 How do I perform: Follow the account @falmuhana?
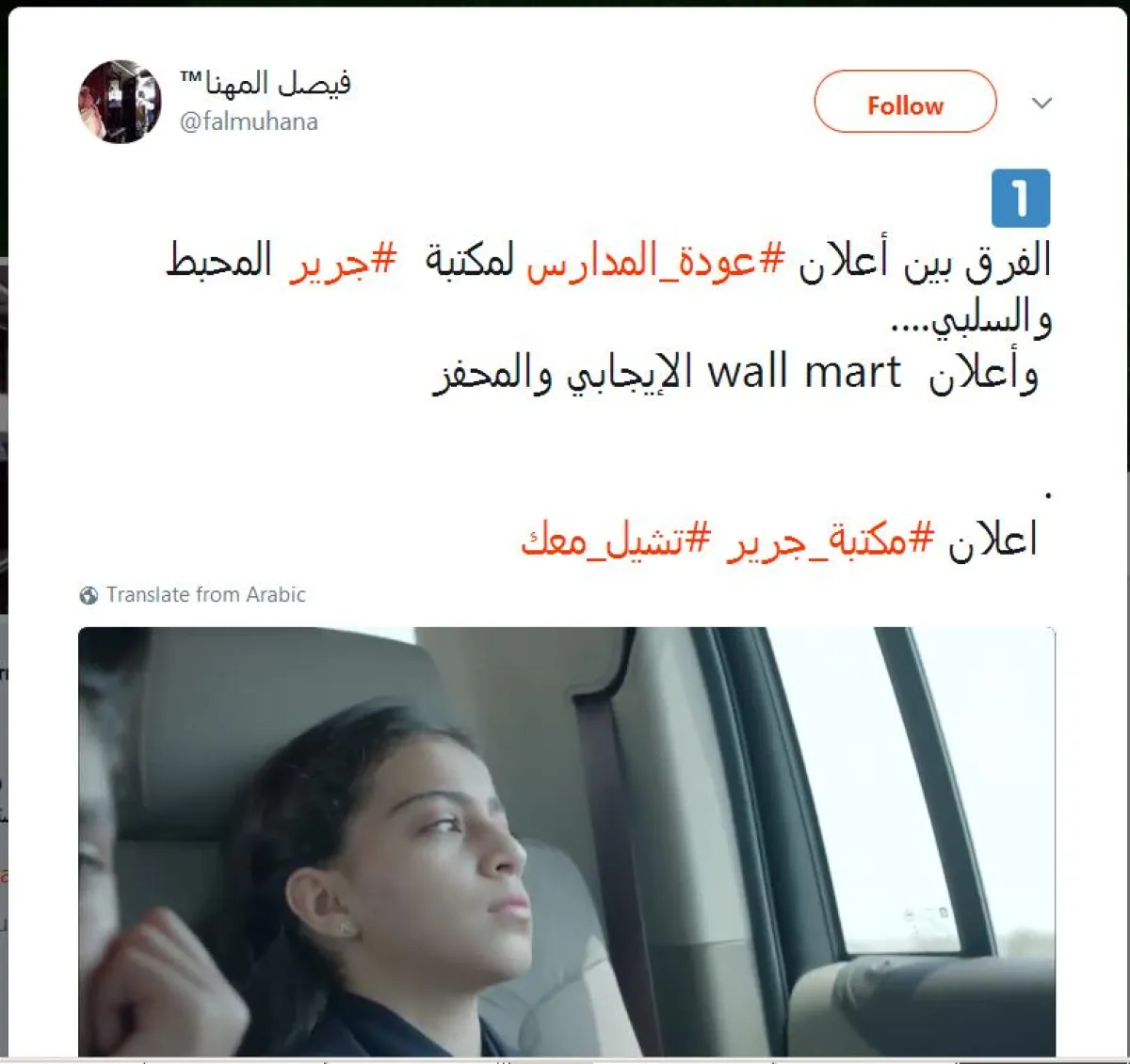click(x=905, y=102)
